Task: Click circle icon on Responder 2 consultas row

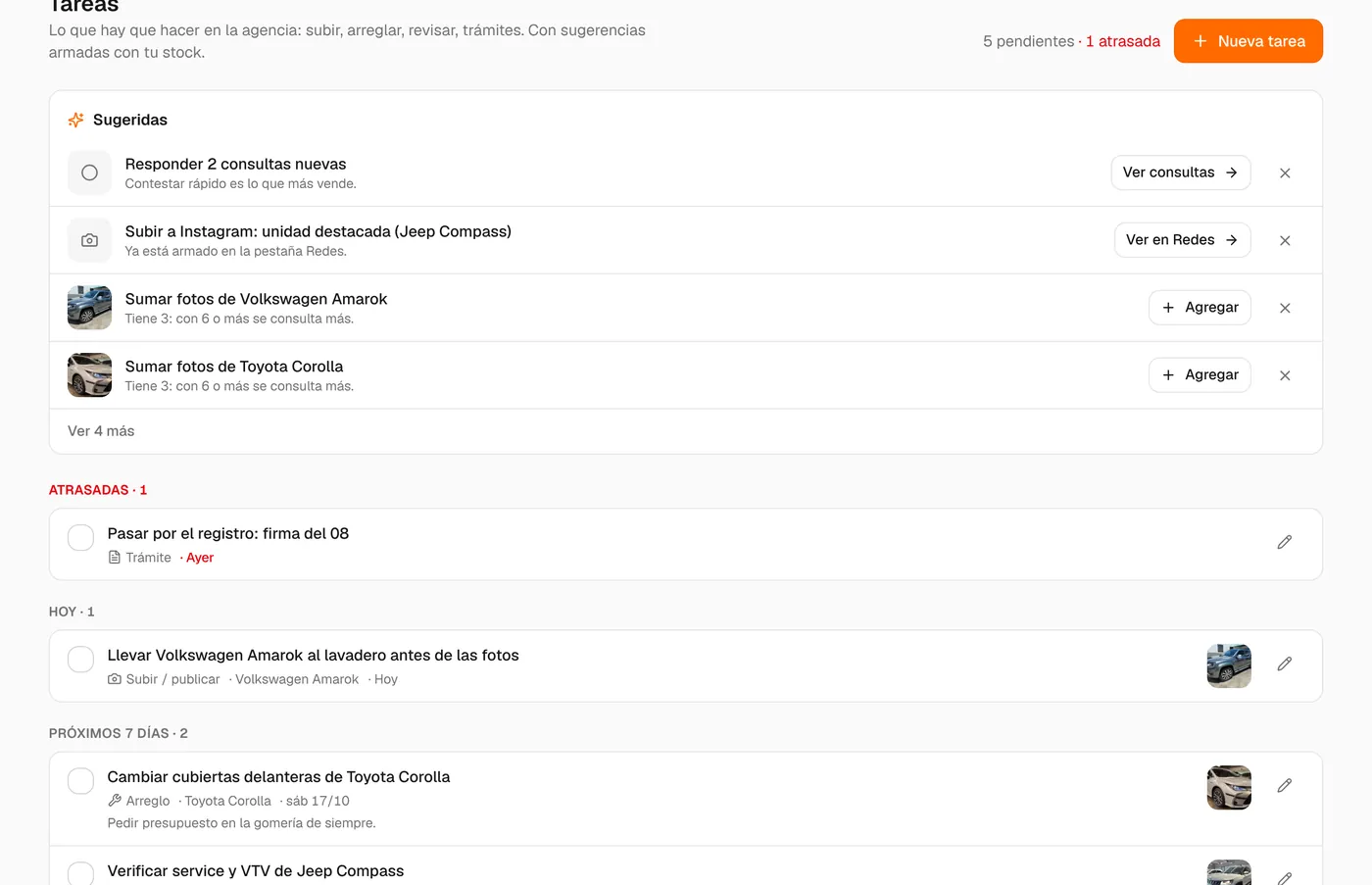Action: tap(89, 172)
